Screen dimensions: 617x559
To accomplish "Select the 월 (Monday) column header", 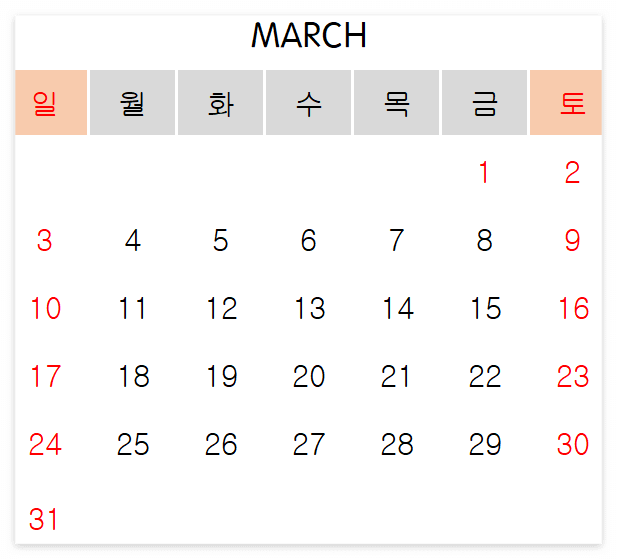I will tap(132, 103).
